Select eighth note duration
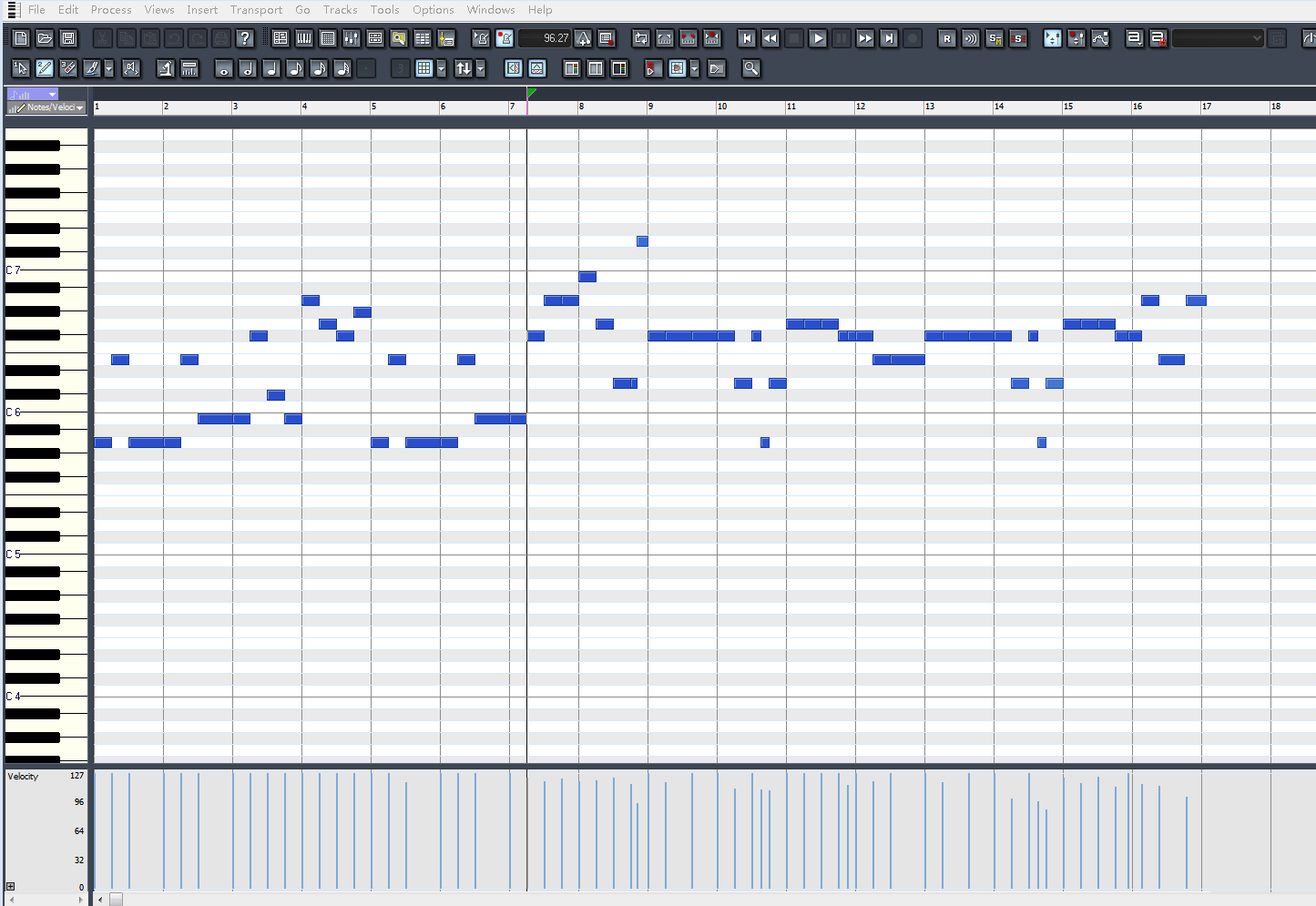Viewport: 1316px width, 906px height. click(x=295, y=68)
